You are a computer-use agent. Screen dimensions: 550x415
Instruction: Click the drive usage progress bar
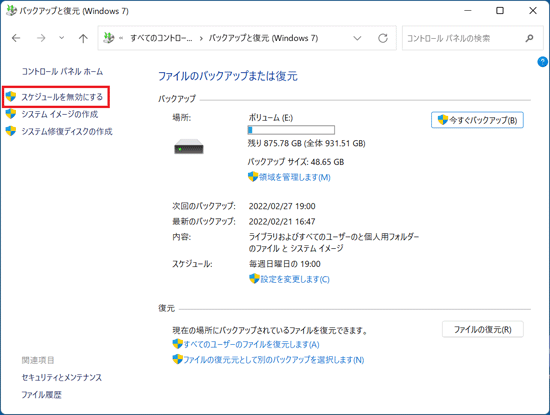click(291, 130)
